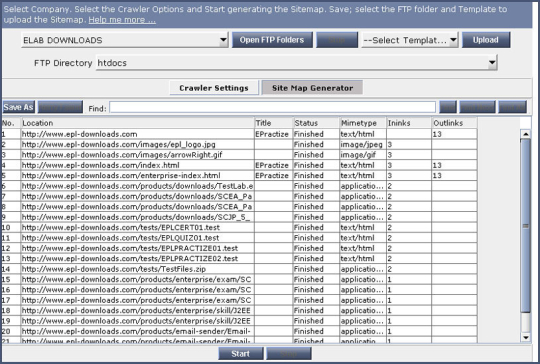The width and height of the screenshot is (540, 364).
Task: Select the images/epl_logo.jpg location row
Action: (x=137, y=144)
